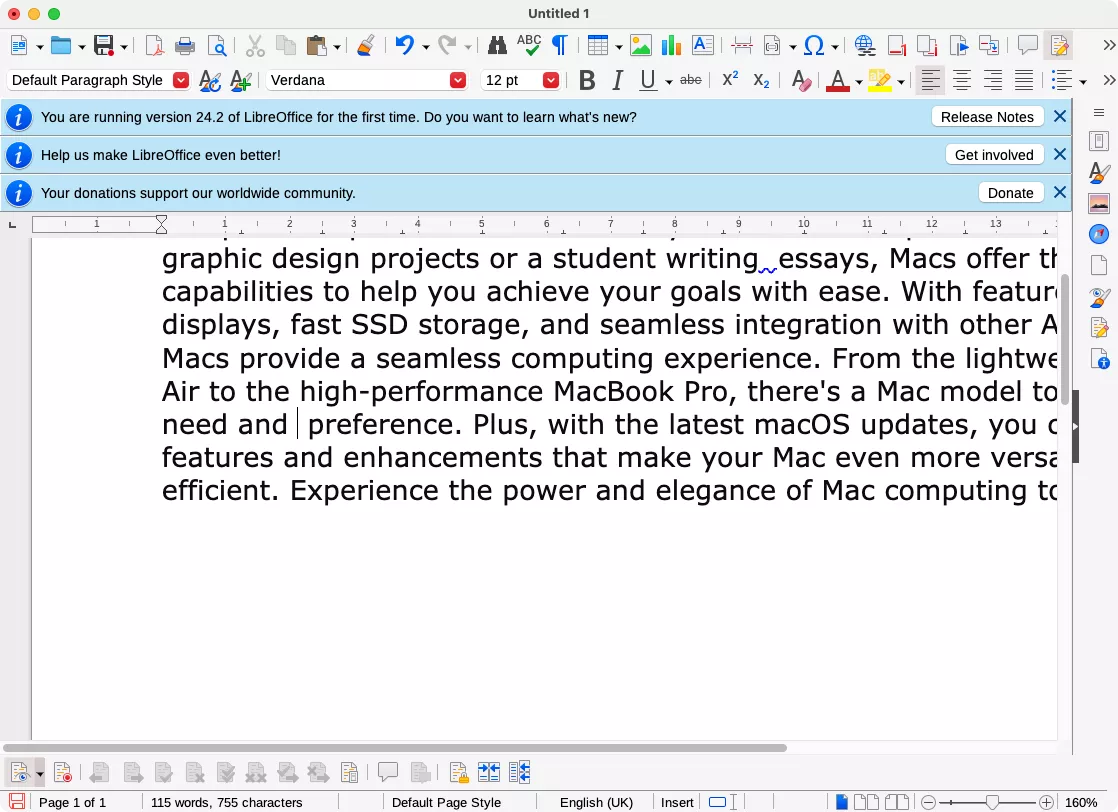Image resolution: width=1118 pixels, height=812 pixels.
Task: Insert Comment speech bubble in top toolbar
Action: click(1027, 46)
